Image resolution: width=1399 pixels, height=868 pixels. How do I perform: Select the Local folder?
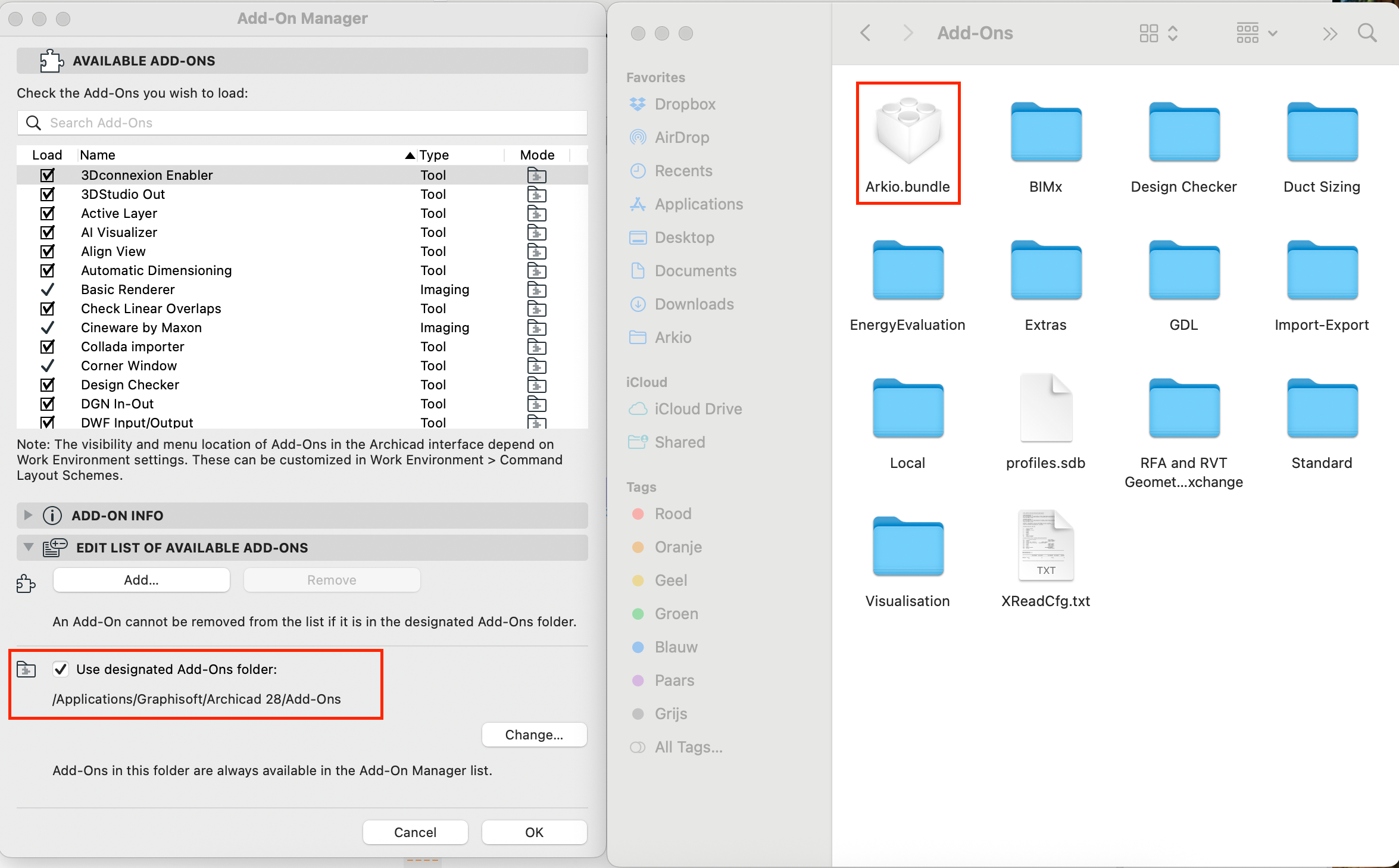[x=908, y=408]
